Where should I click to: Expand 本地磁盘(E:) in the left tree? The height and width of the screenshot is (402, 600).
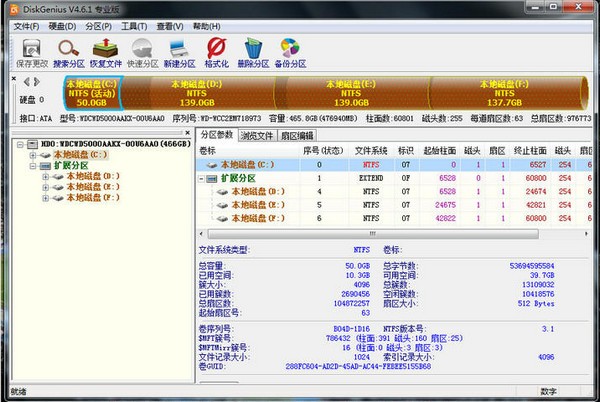click(46, 187)
